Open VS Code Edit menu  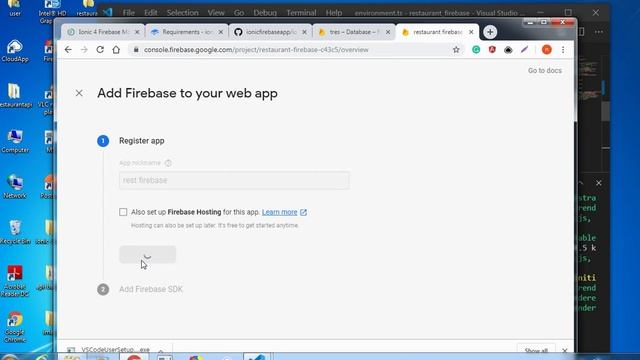(x=151, y=13)
